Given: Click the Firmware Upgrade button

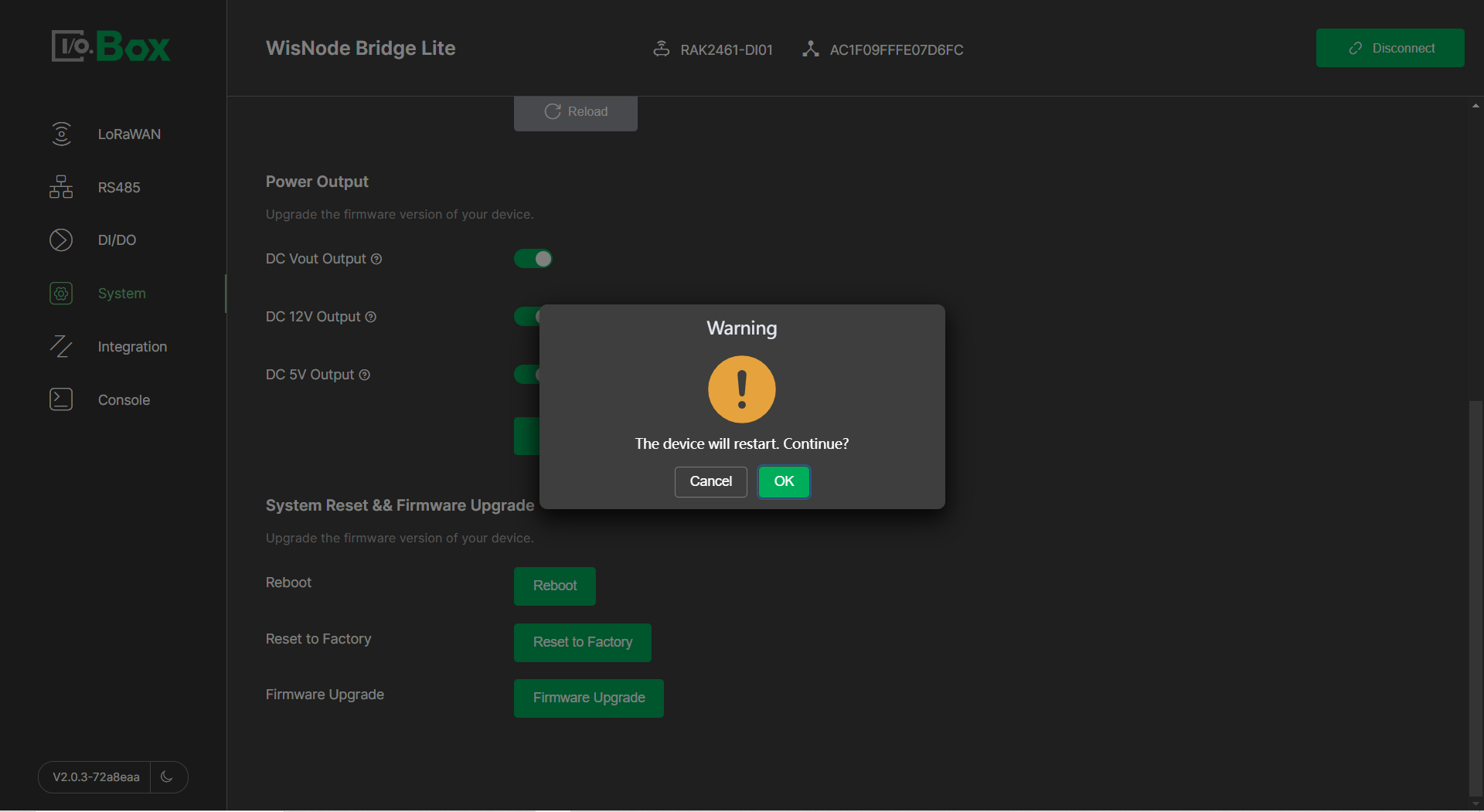Looking at the screenshot, I should click(588, 698).
